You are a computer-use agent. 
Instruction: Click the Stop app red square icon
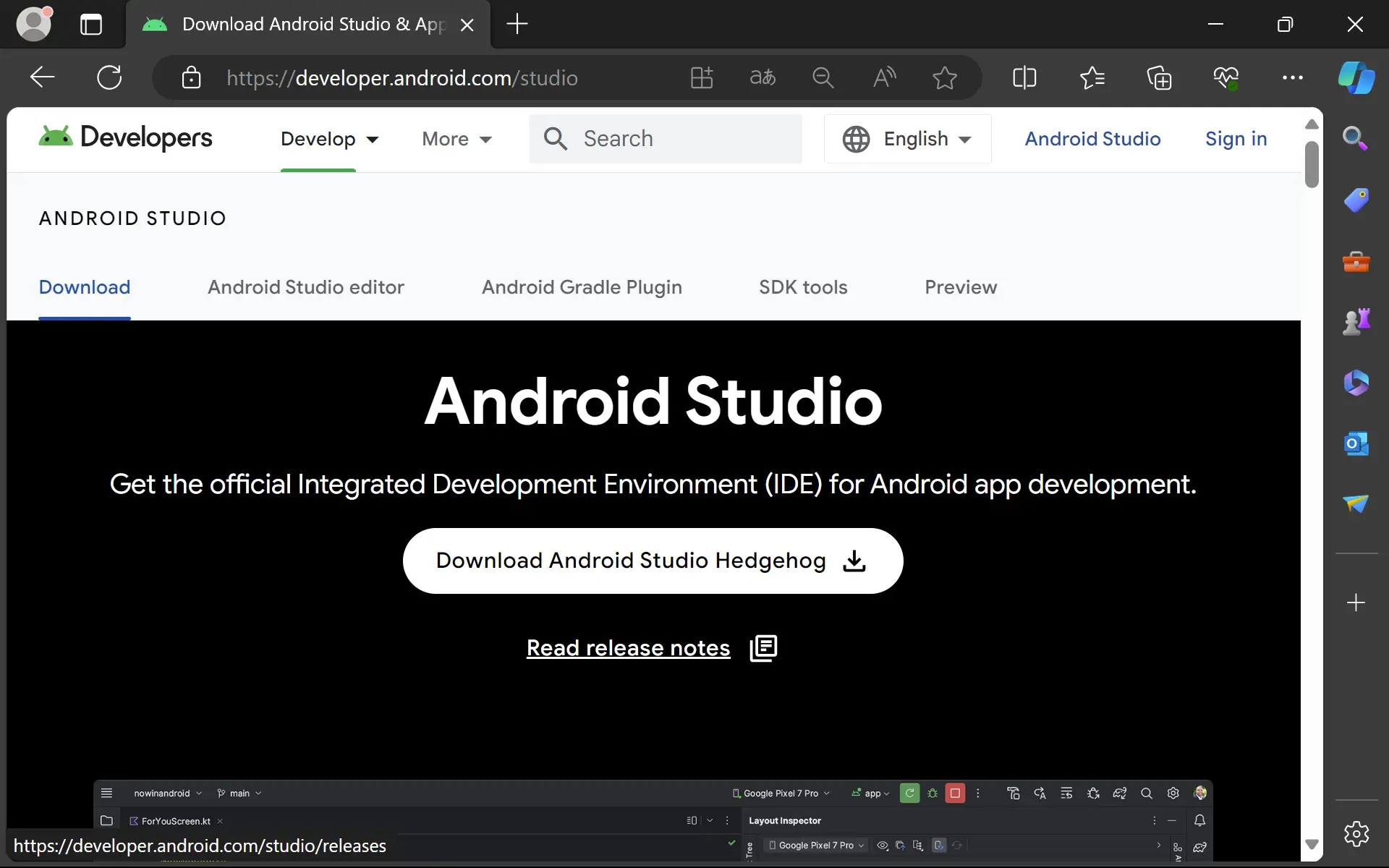[x=955, y=793]
